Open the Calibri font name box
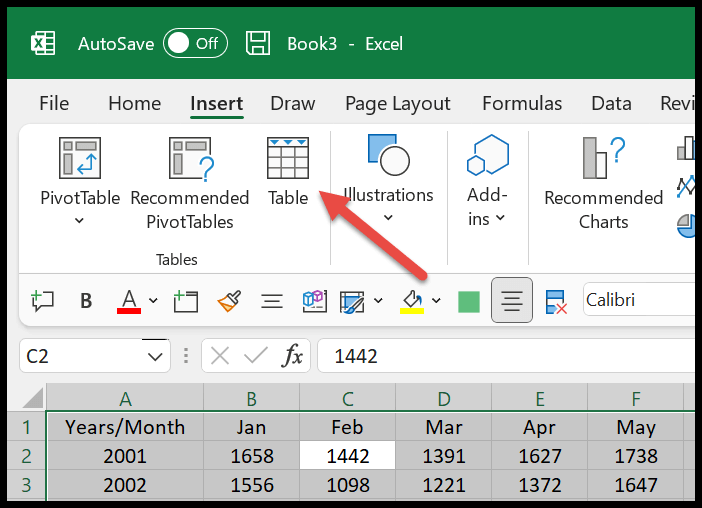This screenshot has height=508, width=702. (639, 299)
